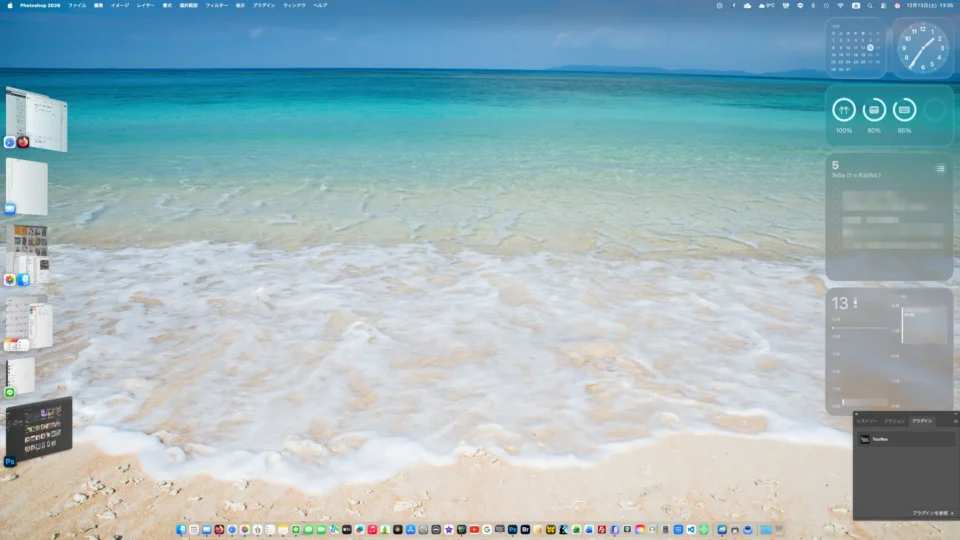Open the reminders widget list icon

940,168
